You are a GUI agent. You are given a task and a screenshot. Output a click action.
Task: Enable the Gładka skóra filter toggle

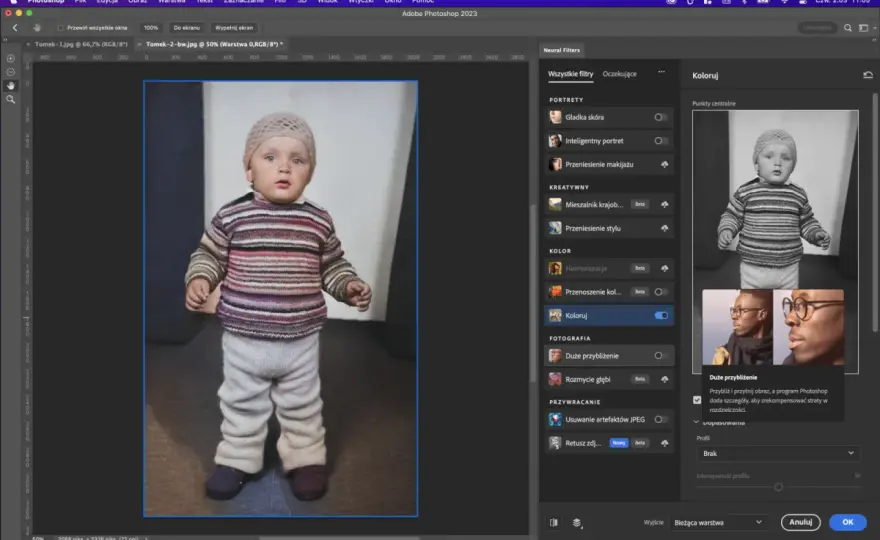pos(661,117)
